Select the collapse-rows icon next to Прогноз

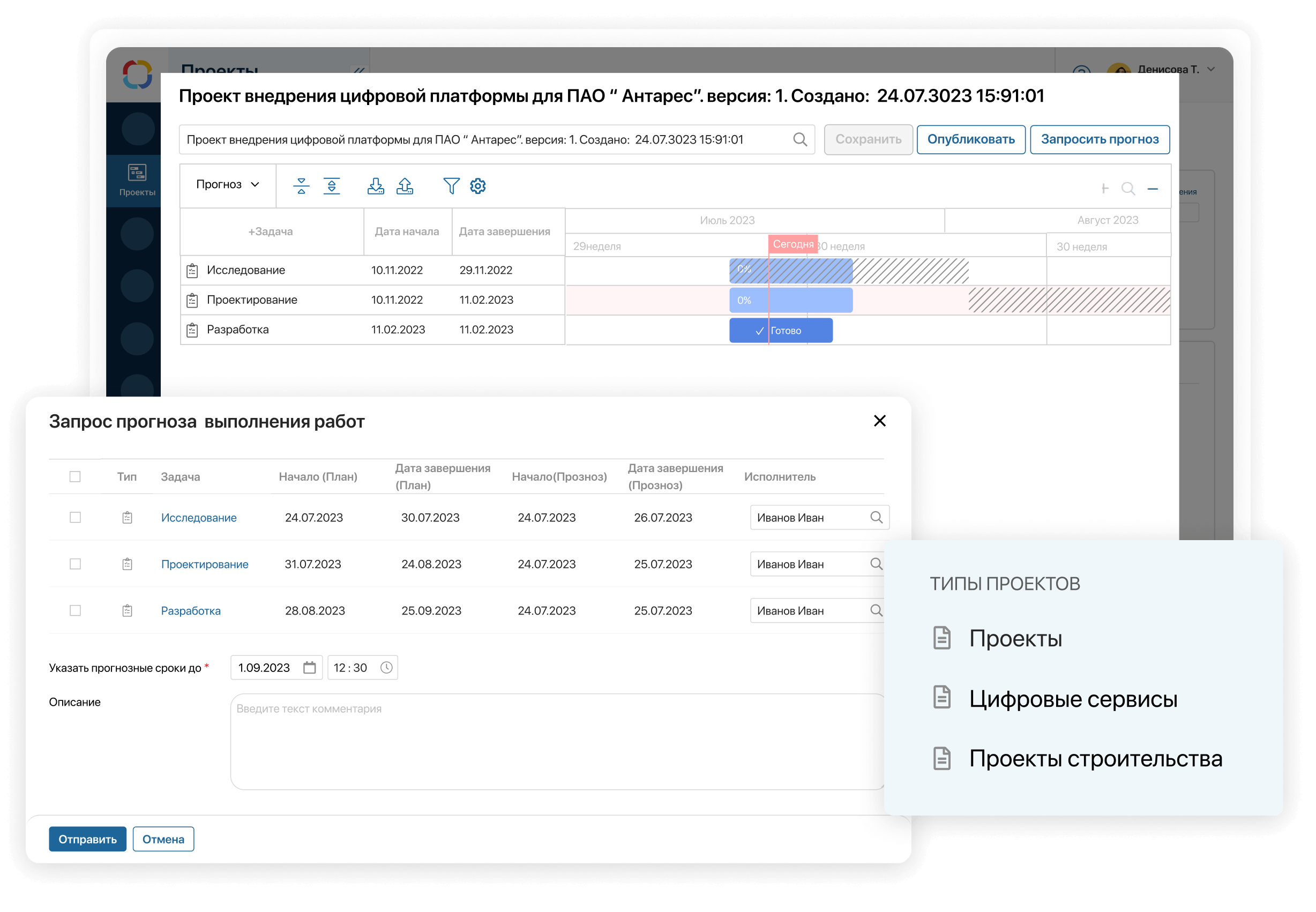(302, 186)
